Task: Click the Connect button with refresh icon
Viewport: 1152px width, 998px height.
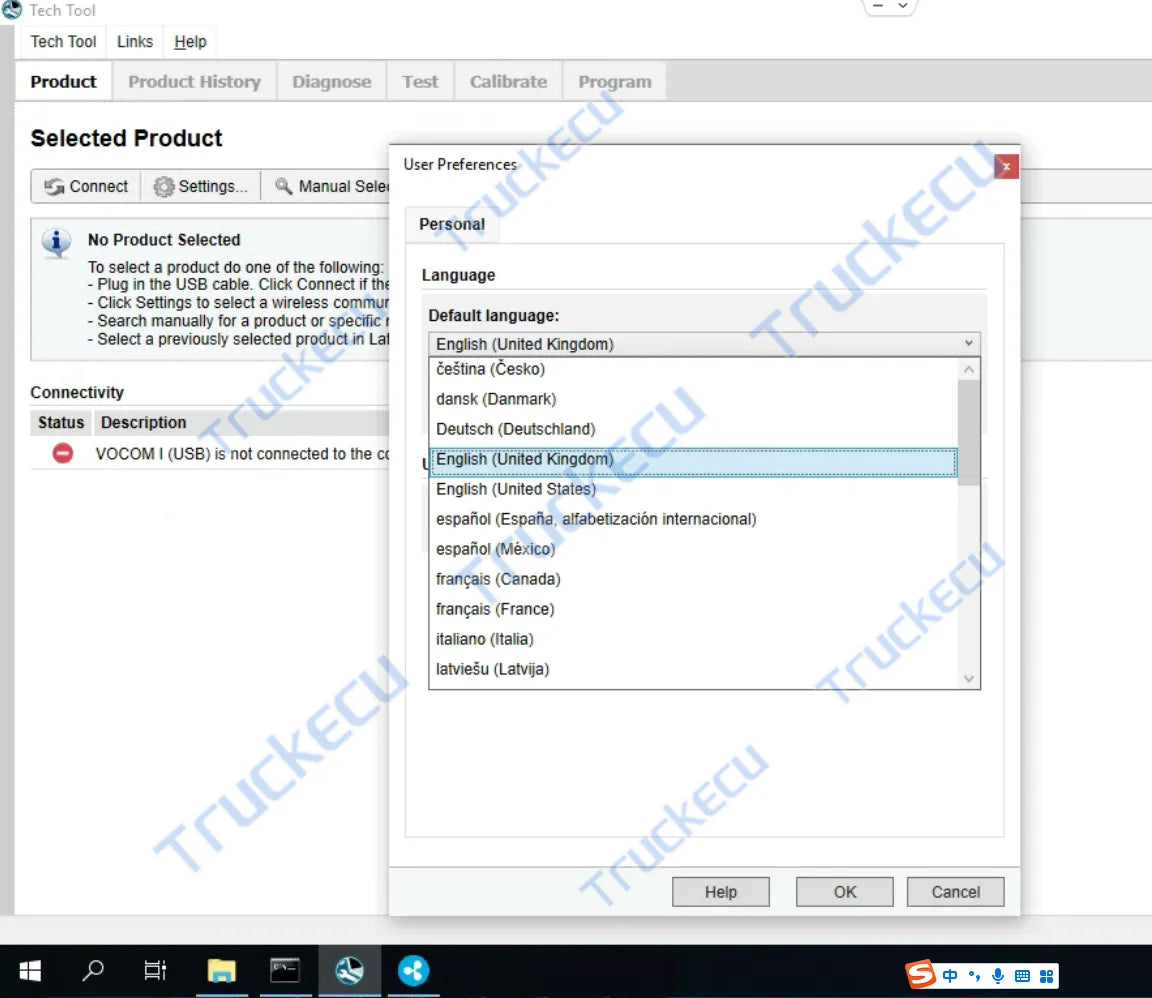Action: coord(86,186)
